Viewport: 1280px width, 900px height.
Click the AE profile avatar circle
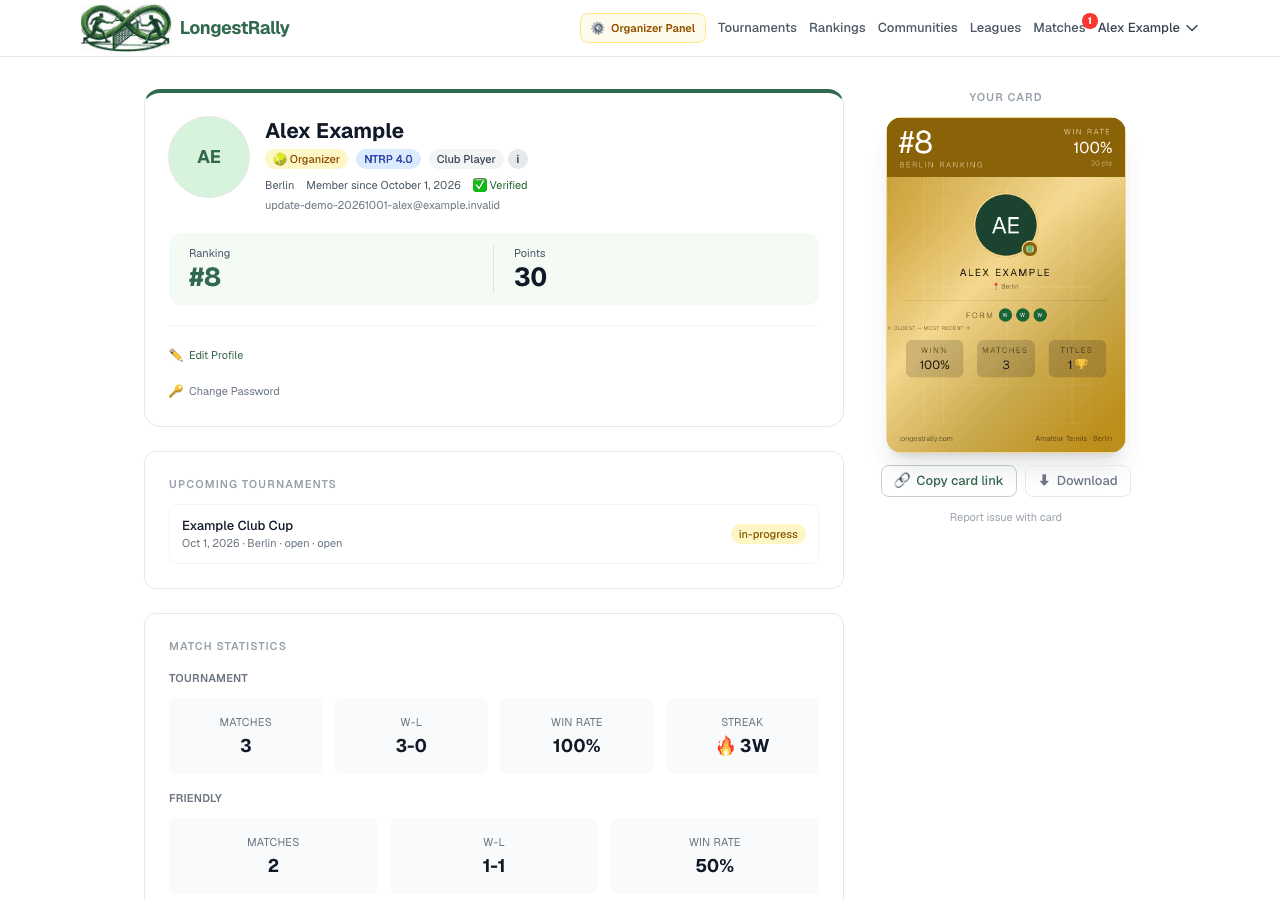[x=209, y=157]
